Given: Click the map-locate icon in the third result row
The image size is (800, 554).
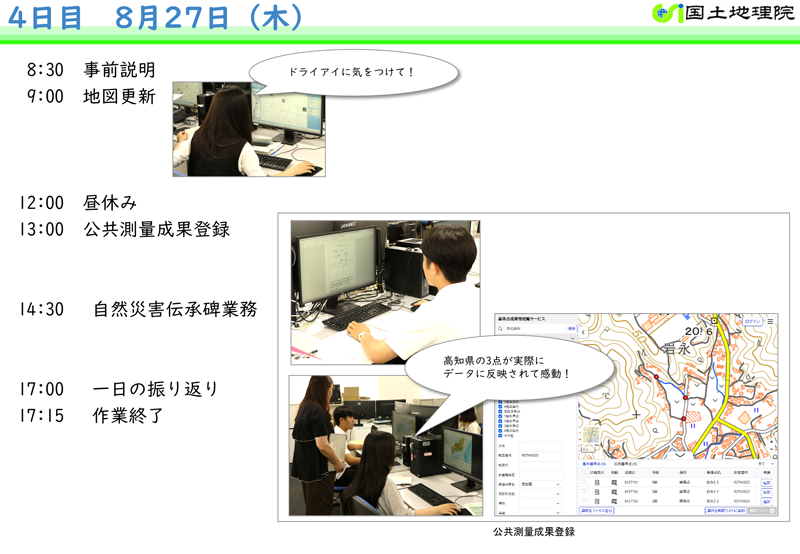Looking at the screenshot, I should click(x=614, y=501).
